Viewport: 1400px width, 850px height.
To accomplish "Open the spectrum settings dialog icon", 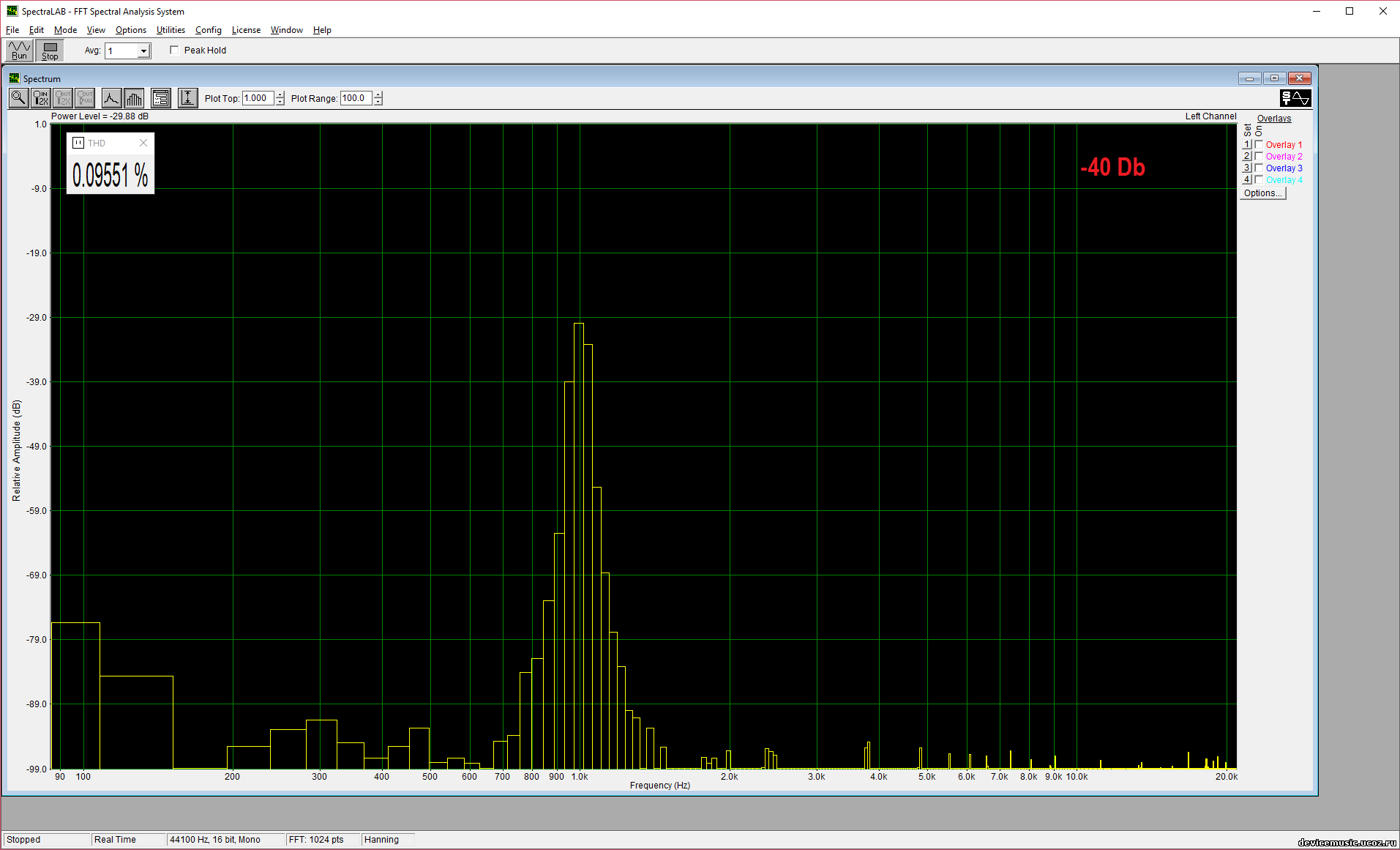I will pos(161,98).
